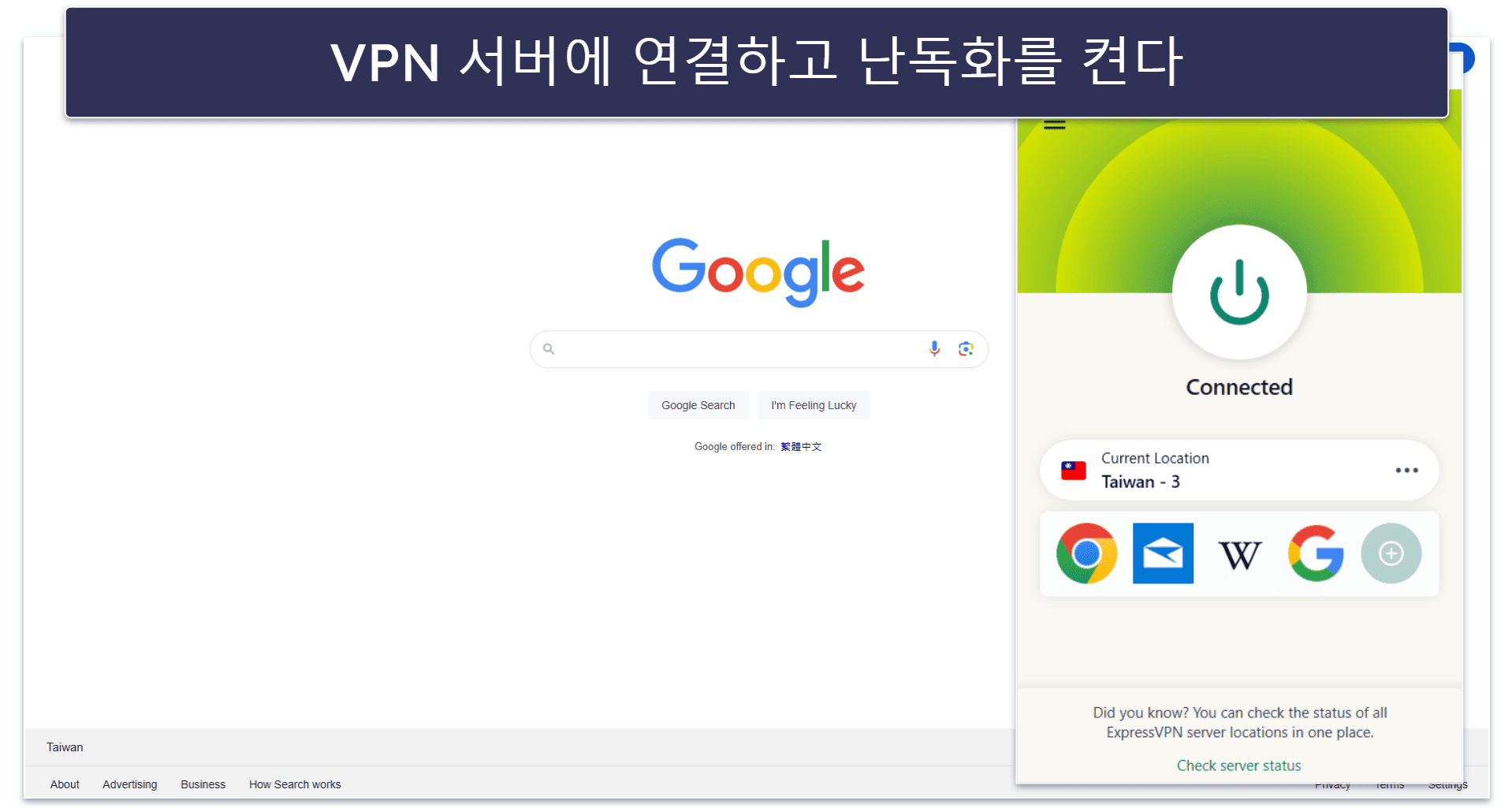Viewport: 1512px width, 808px height.
Task: Click the search magnifier icon
Action: coord(549,349)
